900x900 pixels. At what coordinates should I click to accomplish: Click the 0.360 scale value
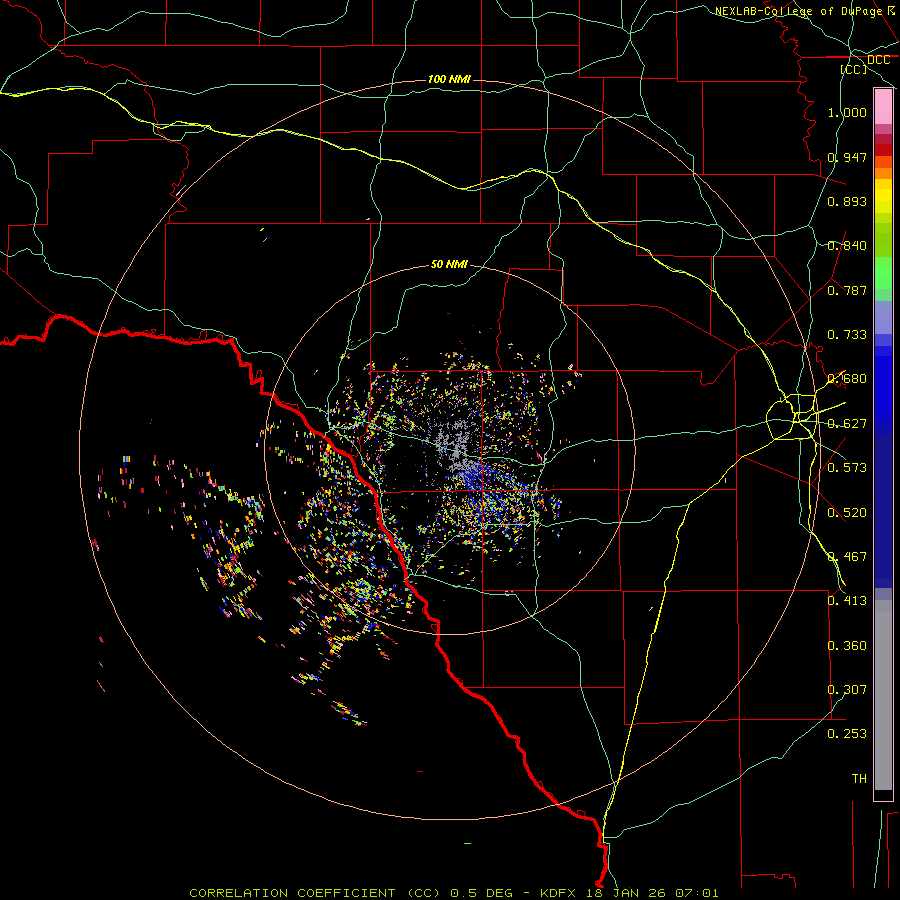click(847, 646)
